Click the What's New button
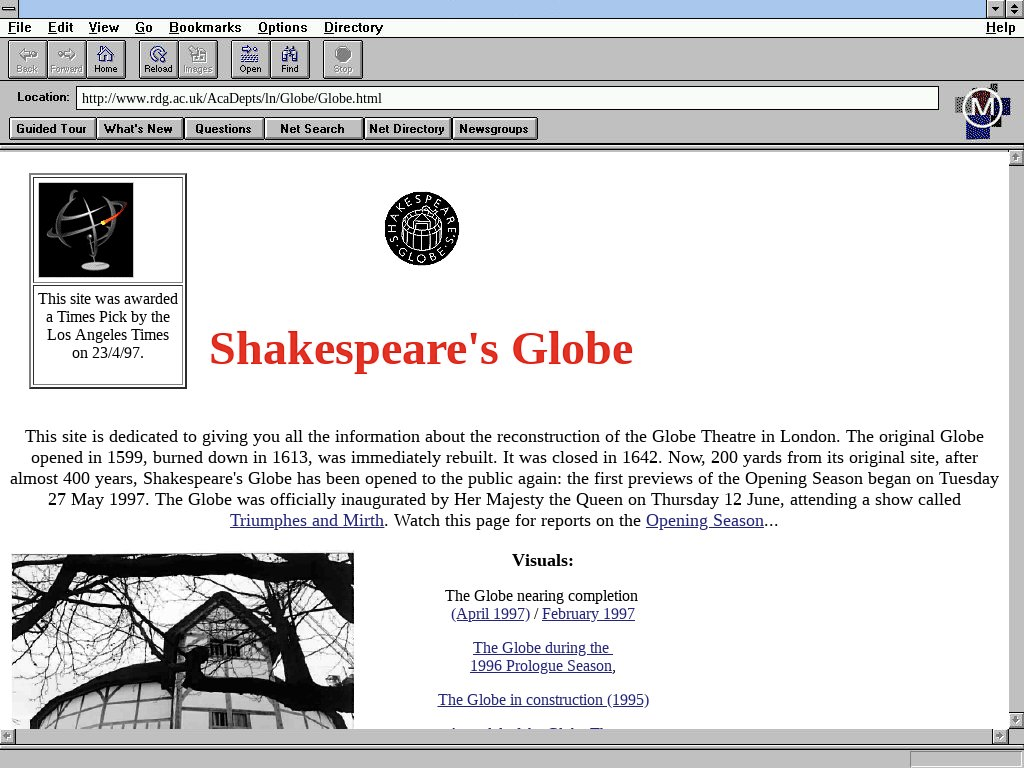This screenshot has height=768, width=1024. tap(138, 129)
